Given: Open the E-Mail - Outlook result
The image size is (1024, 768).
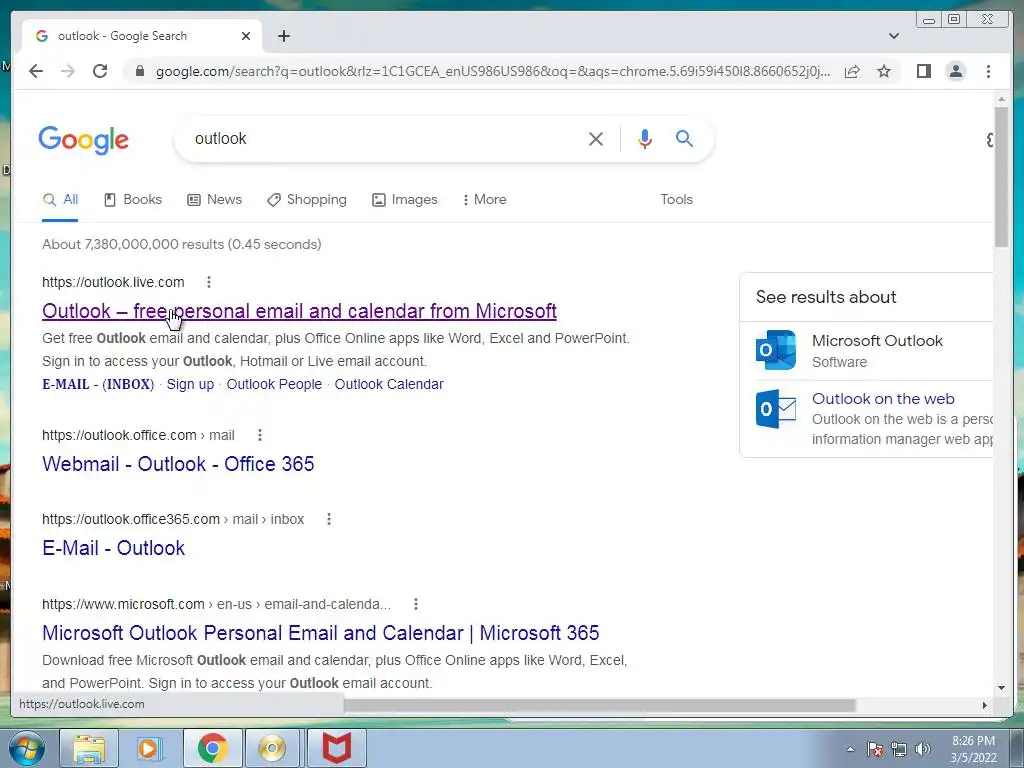Looking at the screenshot, I should coord(114,548).
